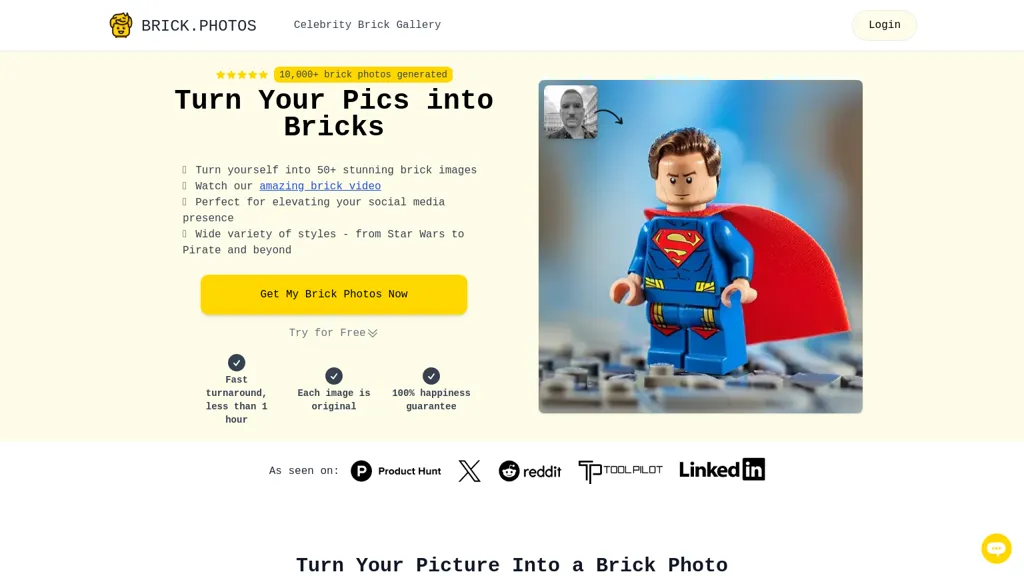The image size is (1024, 576).
Task: Open the chat widget bubble
Action: [996, 548]
